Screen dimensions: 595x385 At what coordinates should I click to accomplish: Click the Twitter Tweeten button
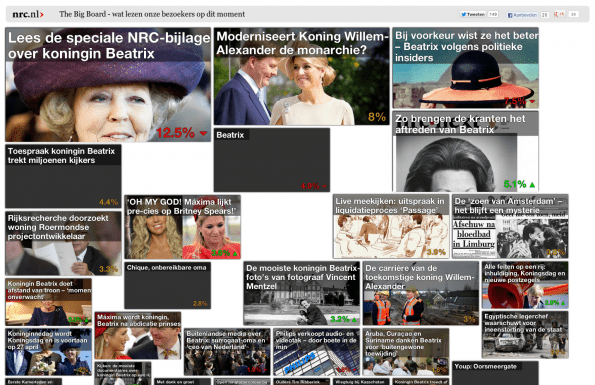pyautogui.click(x=473, y=14)
